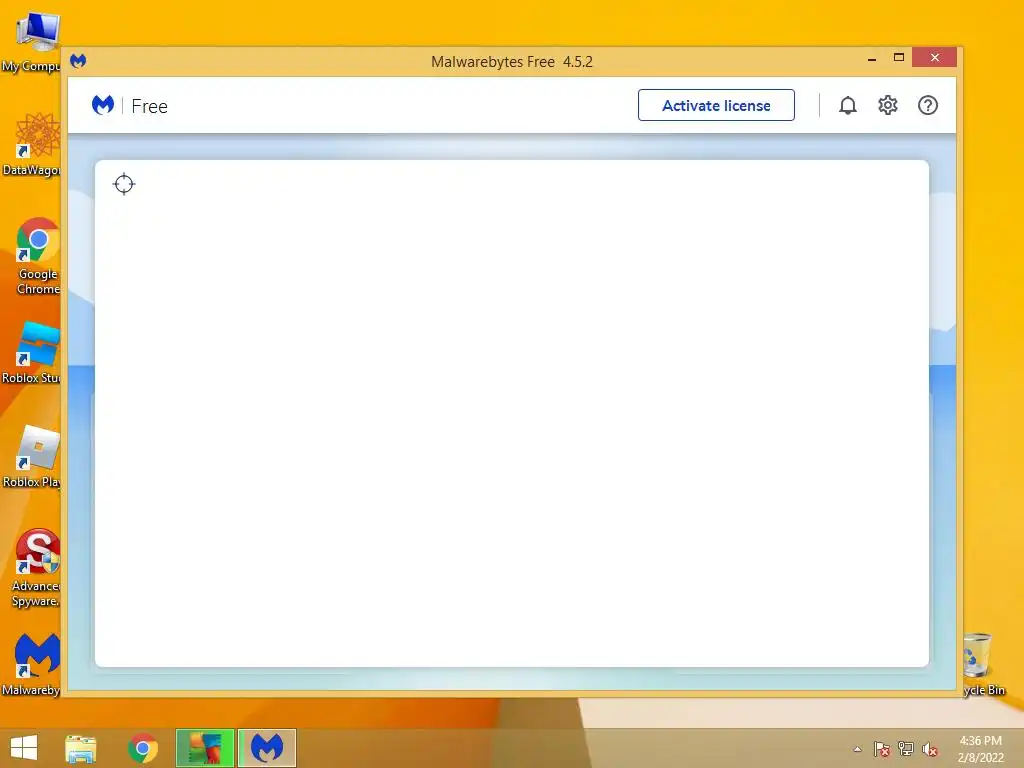This screenshot has height=768, width=1024.
Task: Maximize the Malwarebytes Free window
Action: click(899, 57)
